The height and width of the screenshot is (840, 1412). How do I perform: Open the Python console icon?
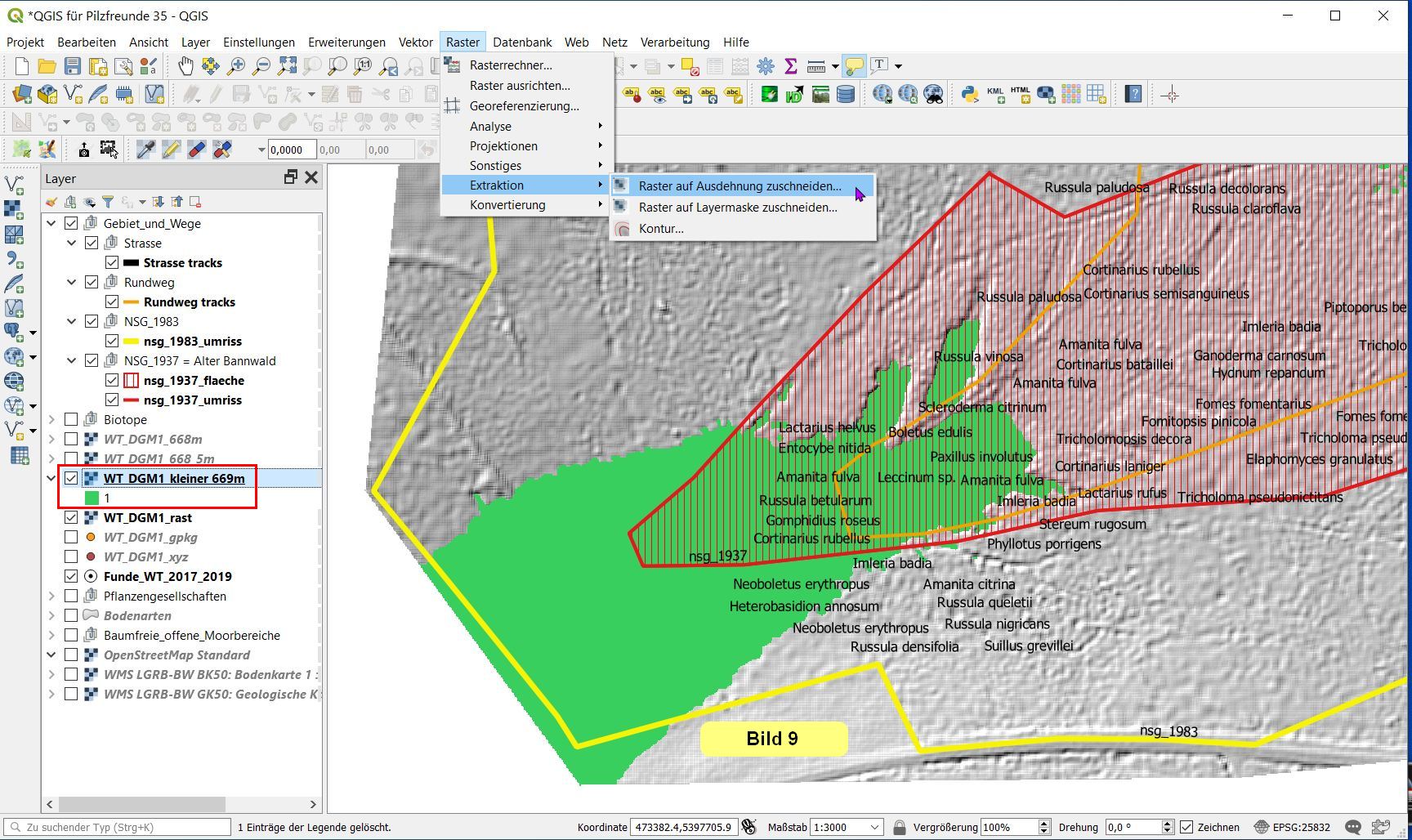[970, 95]
